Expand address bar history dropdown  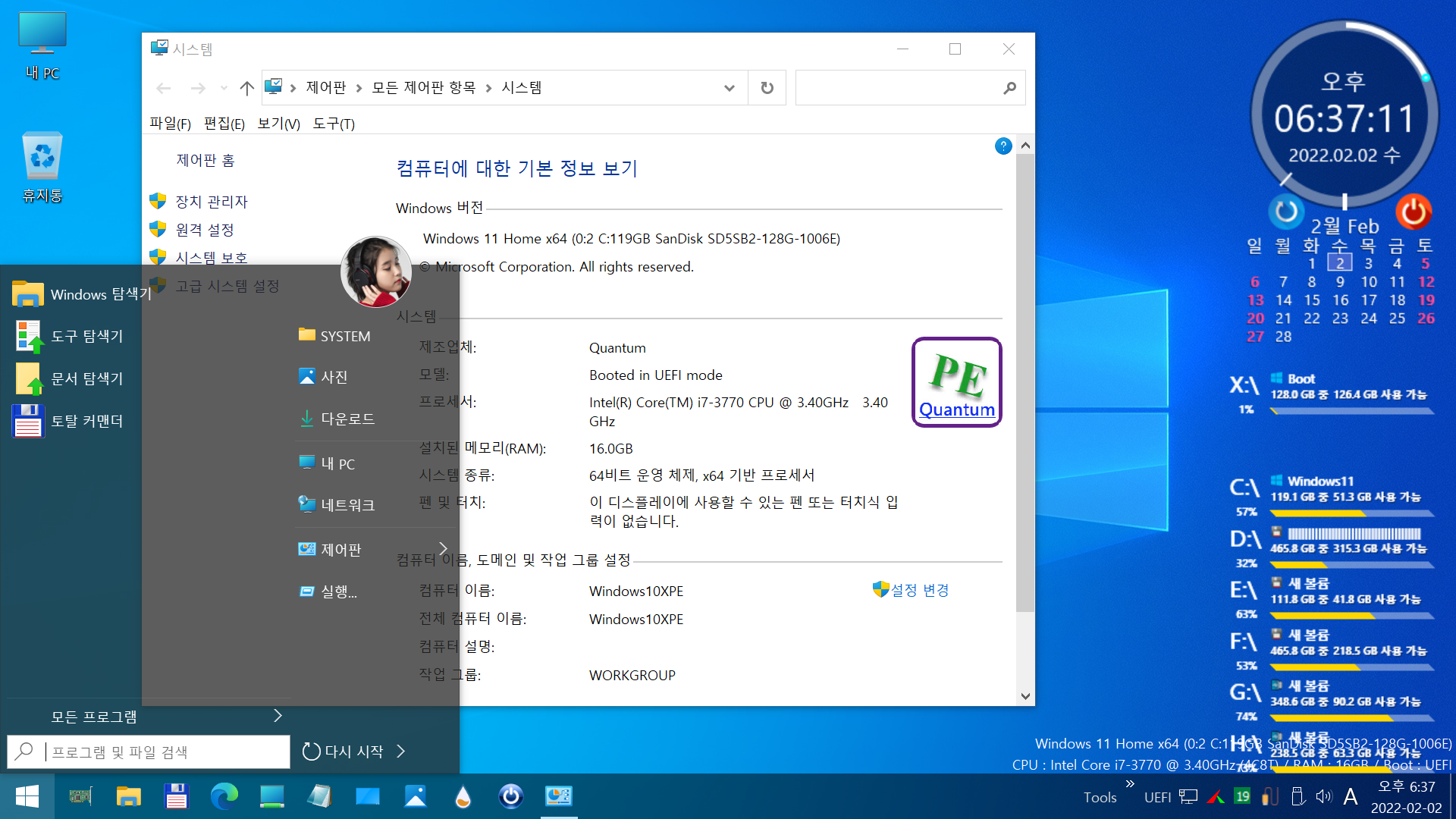(730, 88)
